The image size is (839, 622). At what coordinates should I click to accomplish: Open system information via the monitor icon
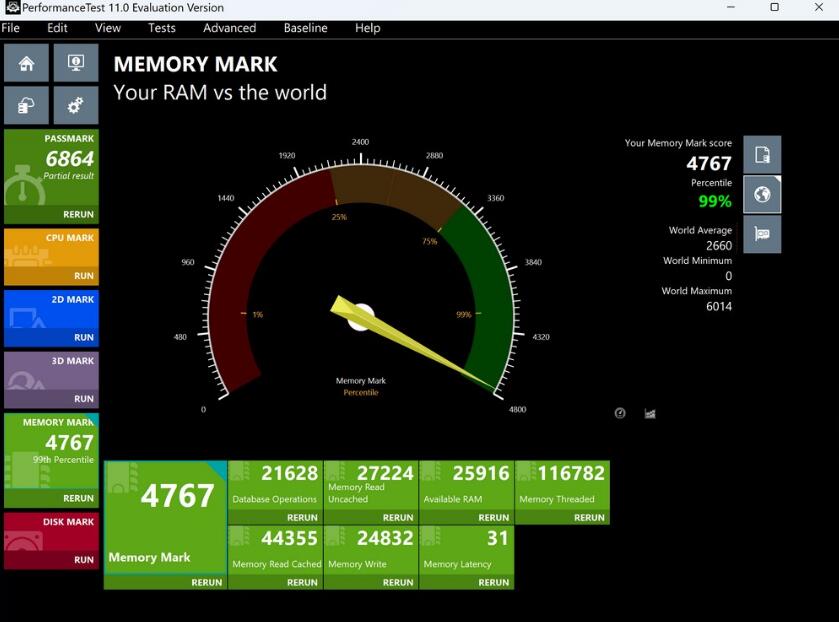76,62
